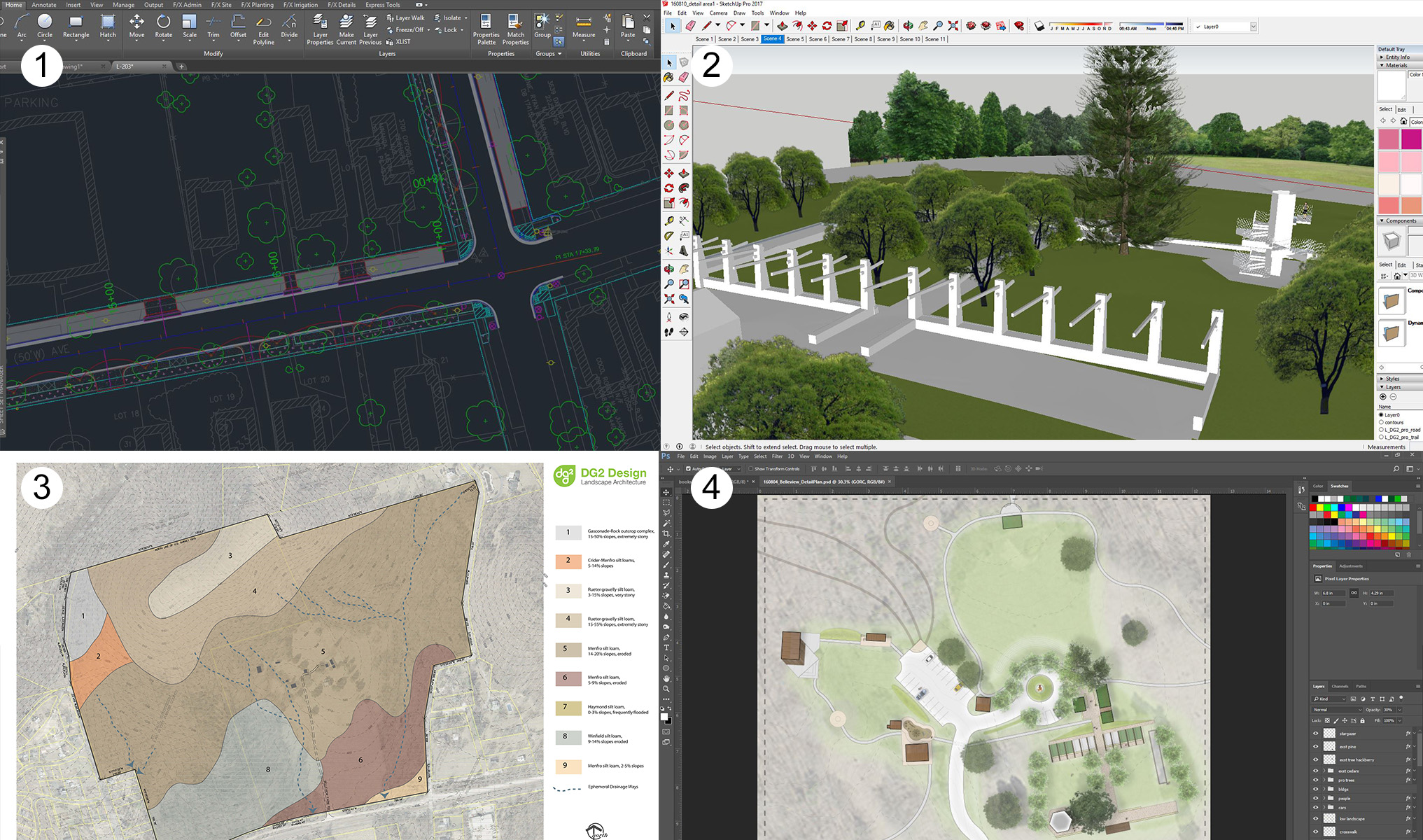Screen dimensions: 1423x840
Task: Select the Push/Pull tool in SketchUp top toolbar
Action: pos(782,26)
